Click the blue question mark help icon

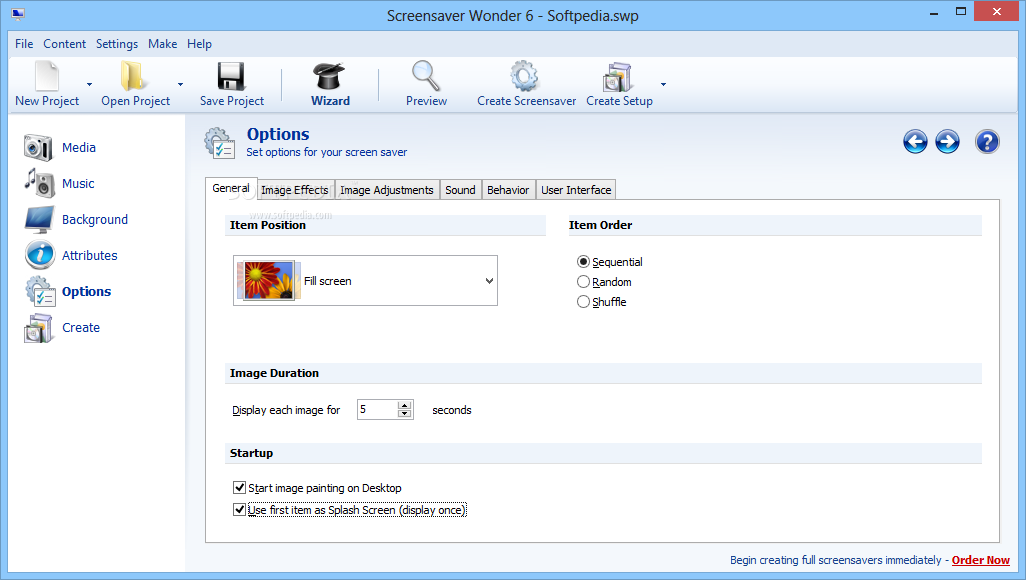click(987, 141)
